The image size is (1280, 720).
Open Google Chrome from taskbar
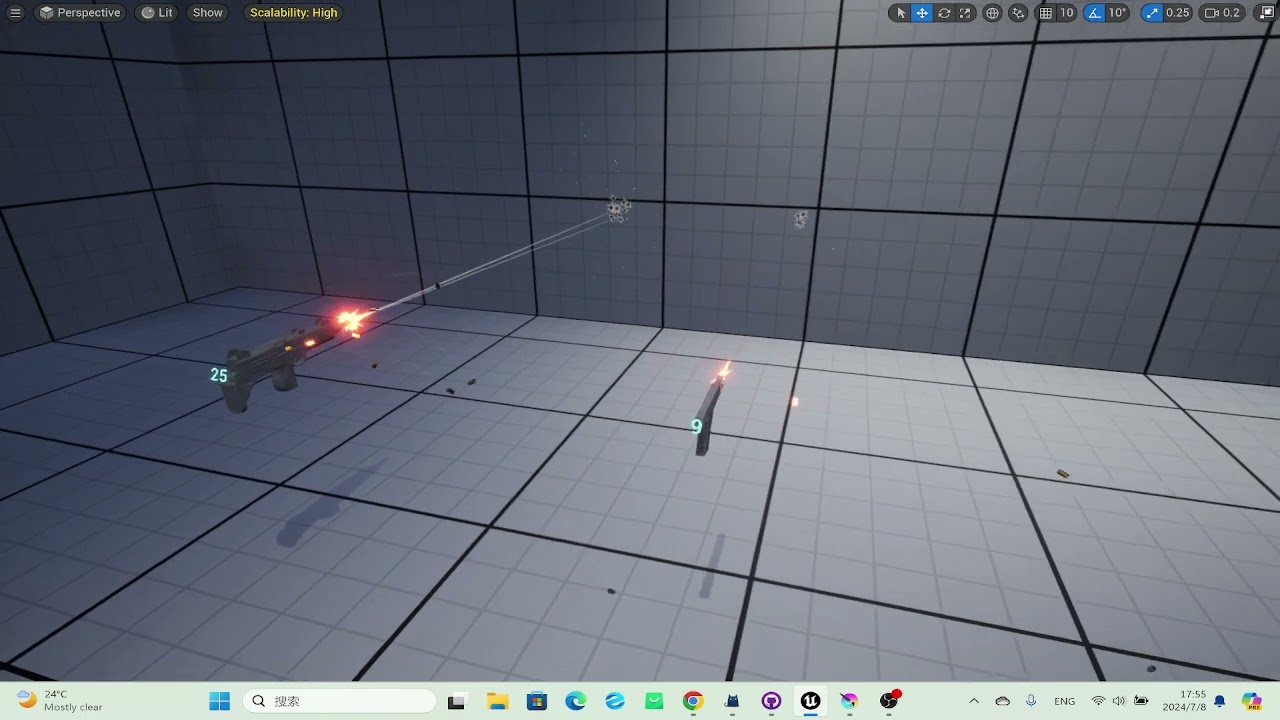(693, 701)
